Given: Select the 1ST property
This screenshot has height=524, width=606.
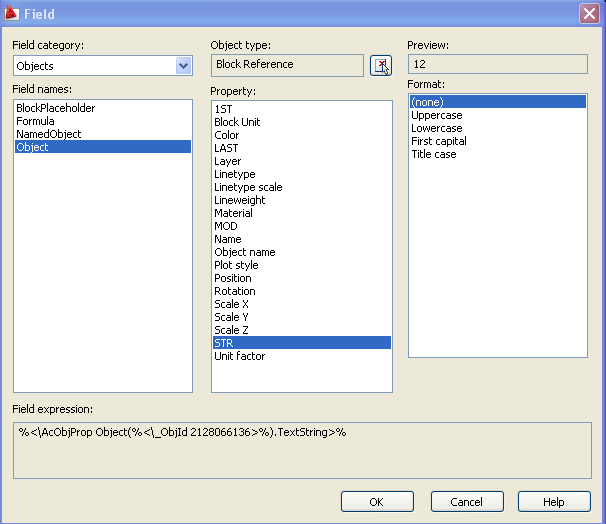Looking at the screenshot, I should (302, 109).
